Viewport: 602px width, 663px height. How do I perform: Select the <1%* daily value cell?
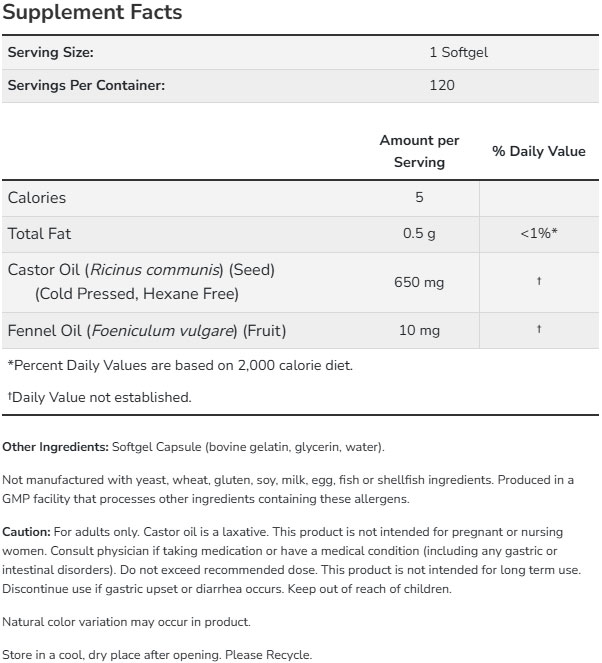click(x=538, y=233)
